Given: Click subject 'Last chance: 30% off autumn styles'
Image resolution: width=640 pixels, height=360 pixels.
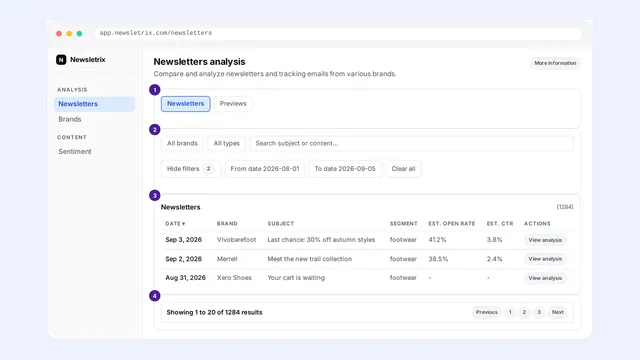Looking at the screenshot, I should click(321, 240).
